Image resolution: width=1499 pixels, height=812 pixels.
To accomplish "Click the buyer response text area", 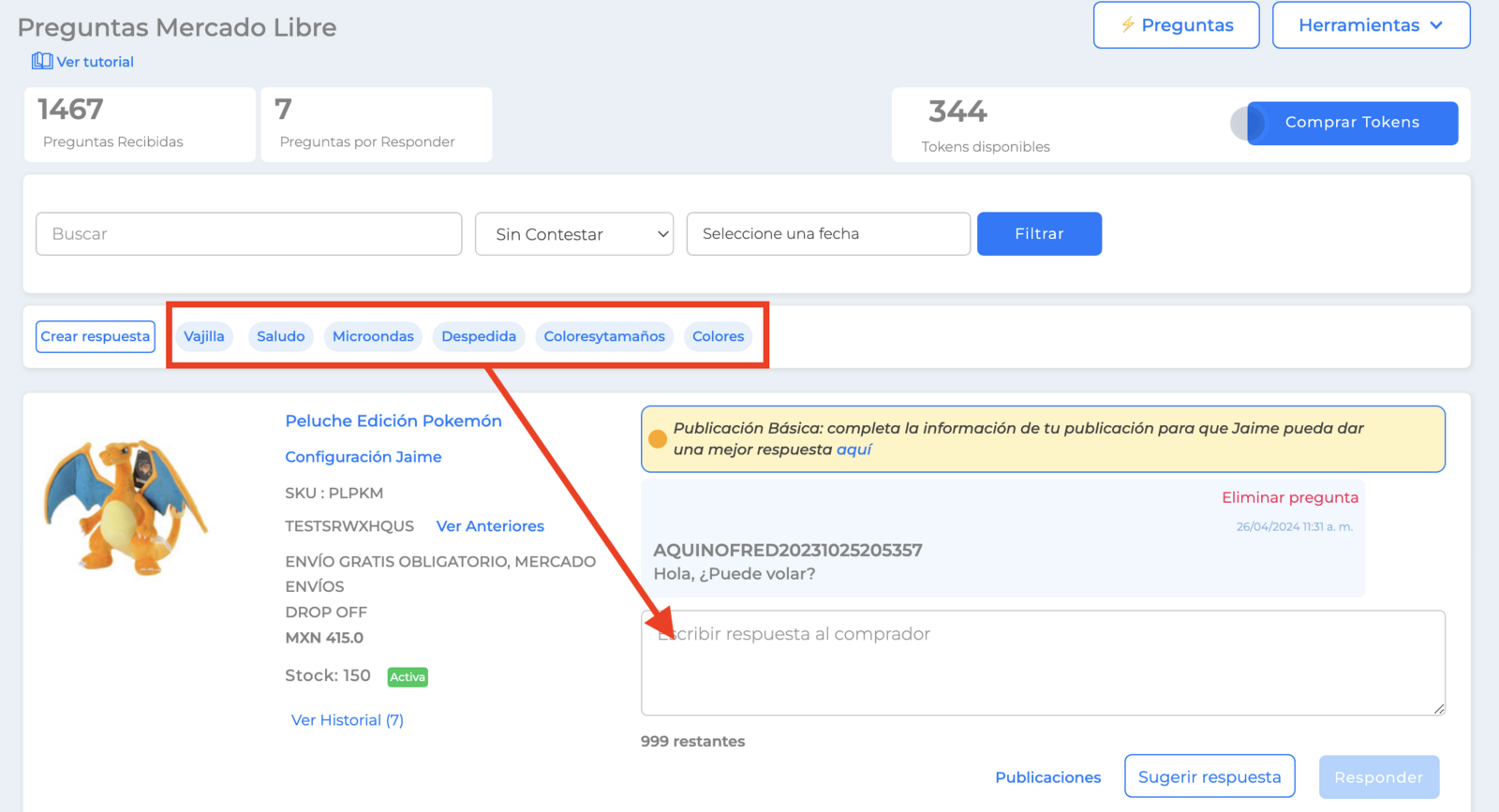I will point(1043,663).
